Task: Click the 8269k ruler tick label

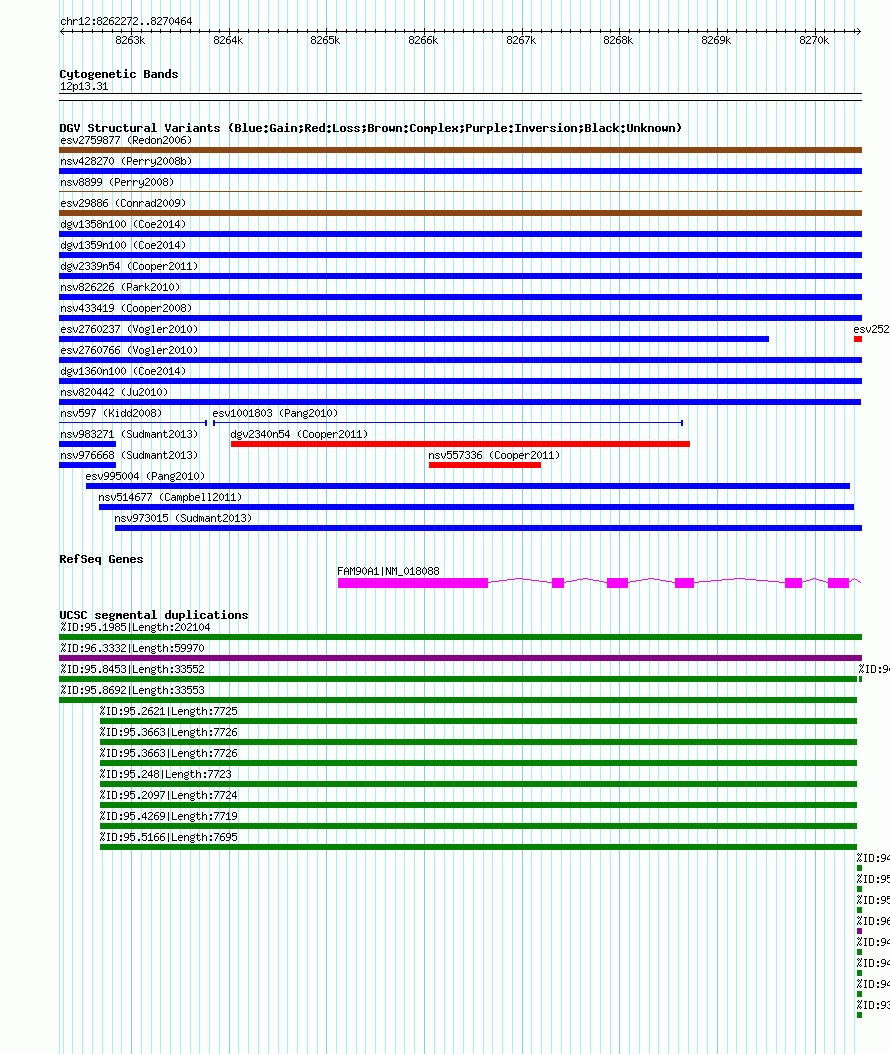Action: click(717, 40)
